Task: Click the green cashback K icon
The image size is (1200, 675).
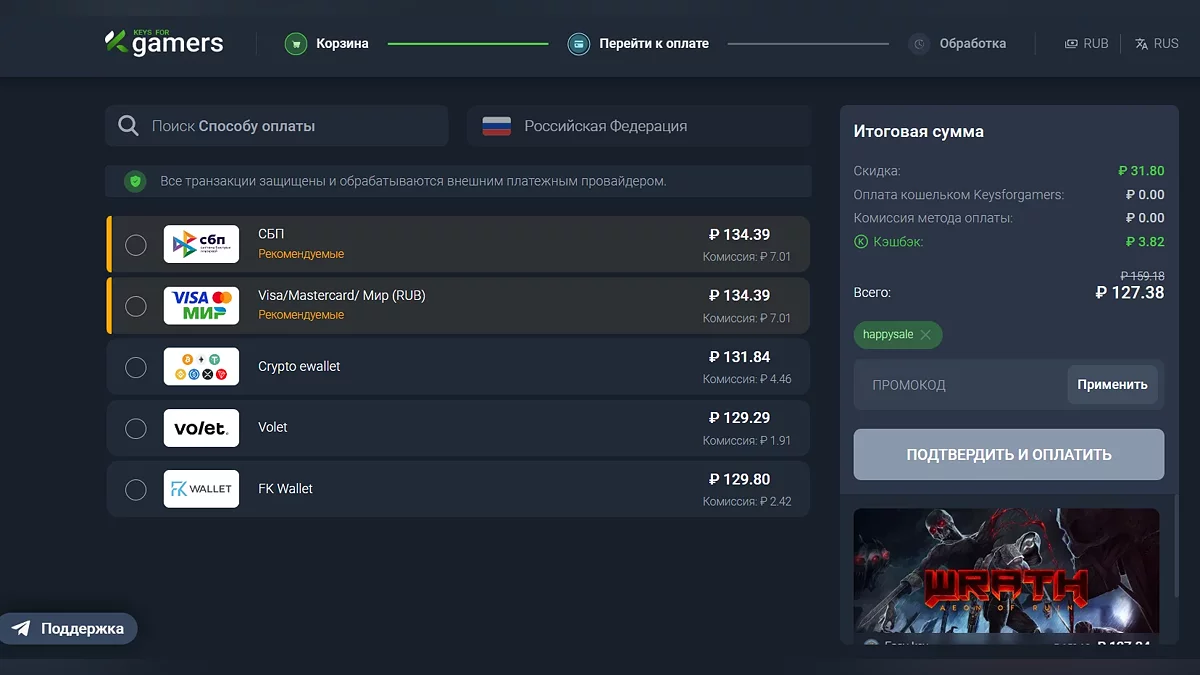Action: pos(861,241)
